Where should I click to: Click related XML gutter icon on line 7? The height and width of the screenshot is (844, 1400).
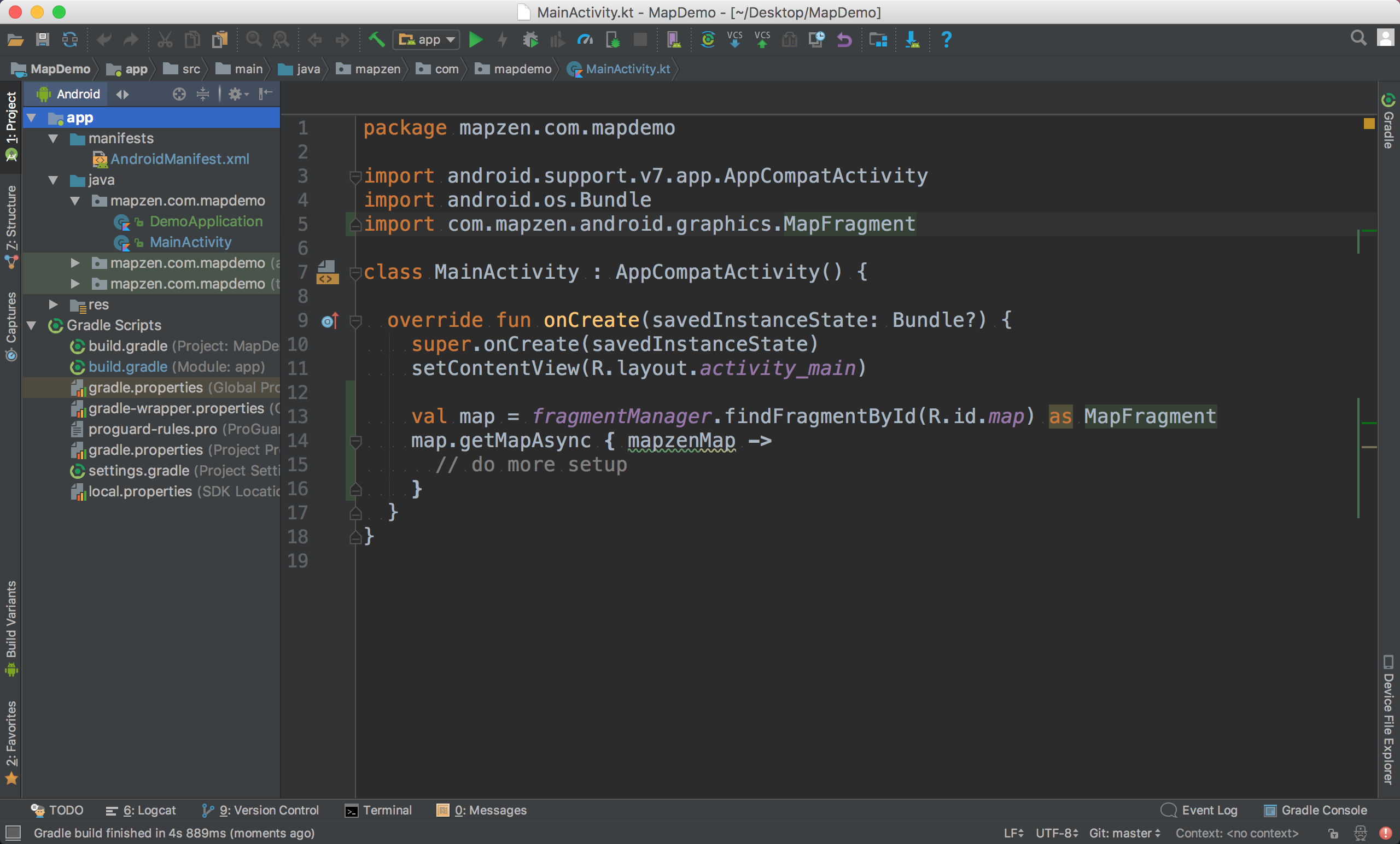coord(327,272)
